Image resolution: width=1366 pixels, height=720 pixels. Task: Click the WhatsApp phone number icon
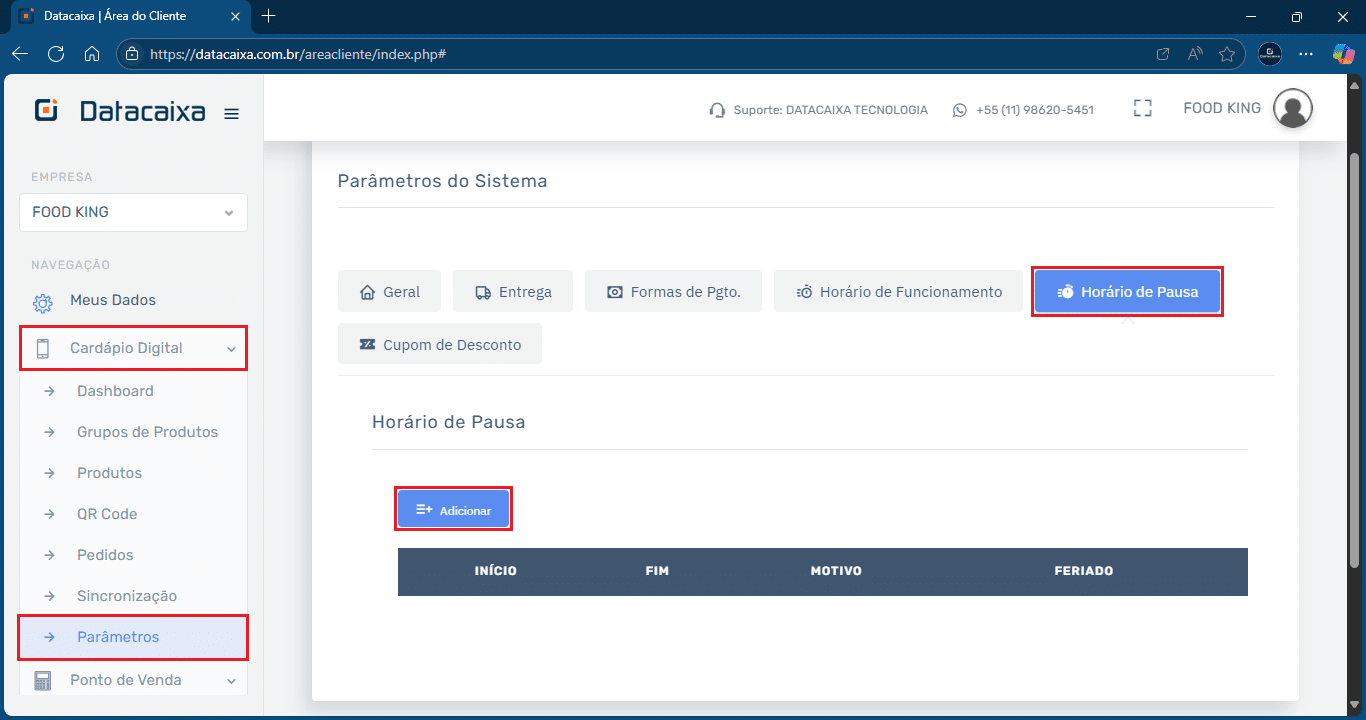[960, 110]
